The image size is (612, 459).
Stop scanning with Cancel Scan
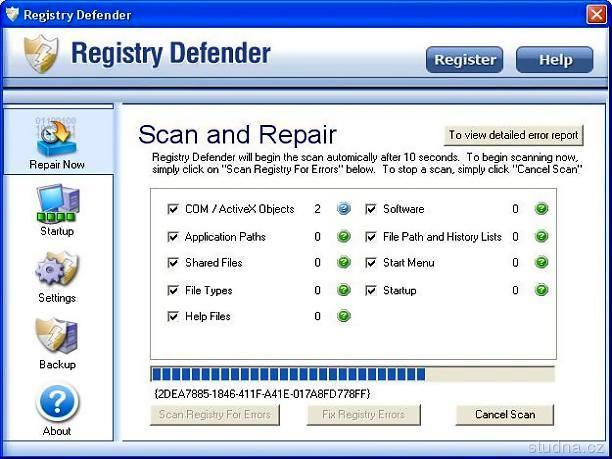pyautogui.click(x=505, y=415)
